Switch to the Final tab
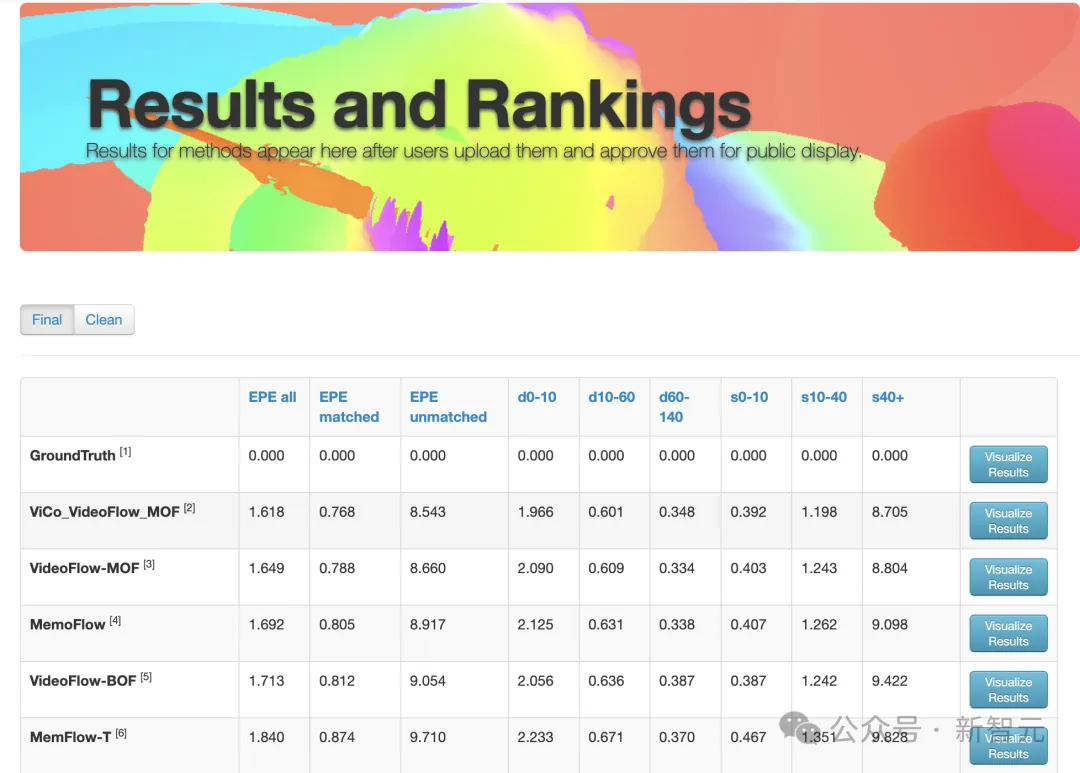Viewport: 1080px width, 773px height. click(47, 320)
